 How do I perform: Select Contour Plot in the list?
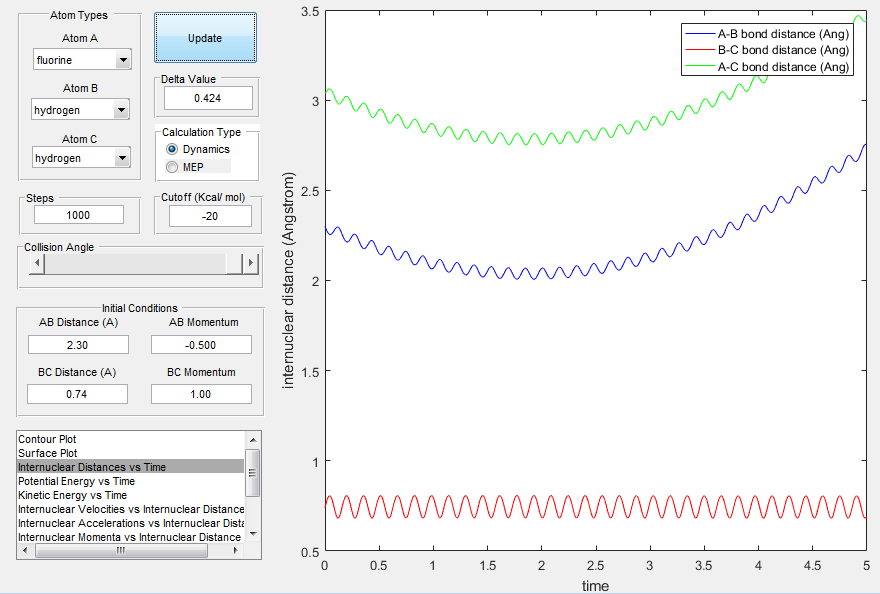coord(61,439)
